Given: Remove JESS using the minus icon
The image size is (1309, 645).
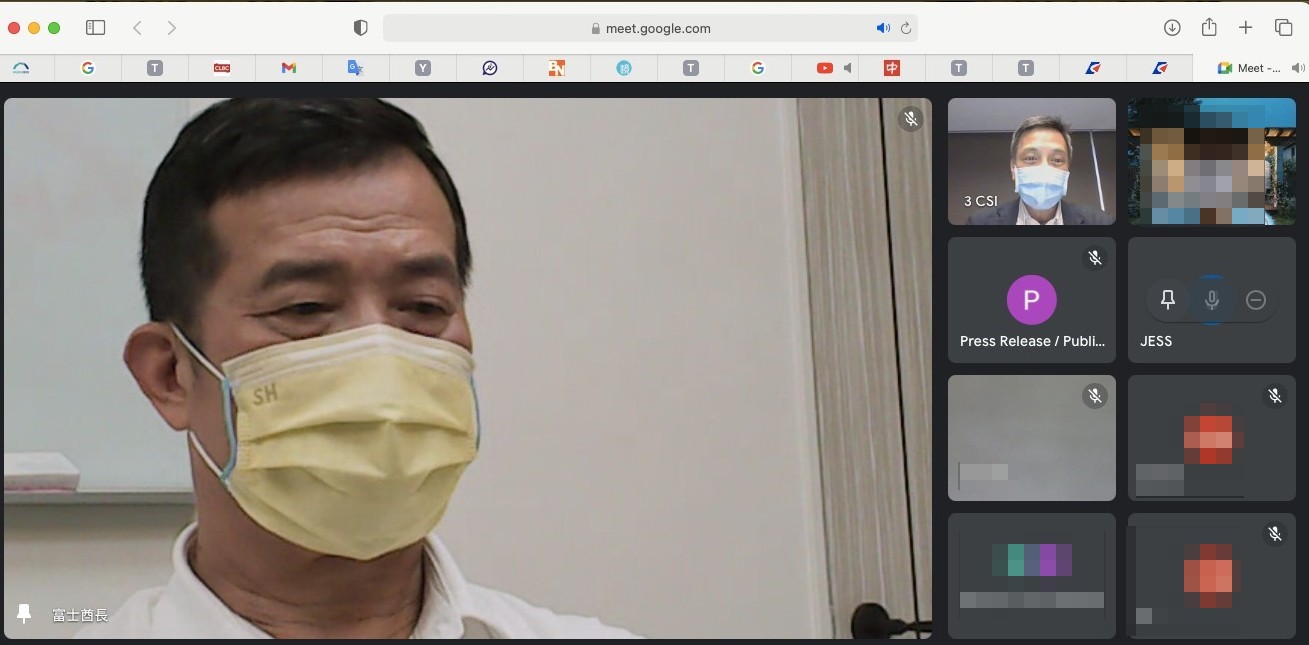Looking at the screenshot, I should point(1256,299).
